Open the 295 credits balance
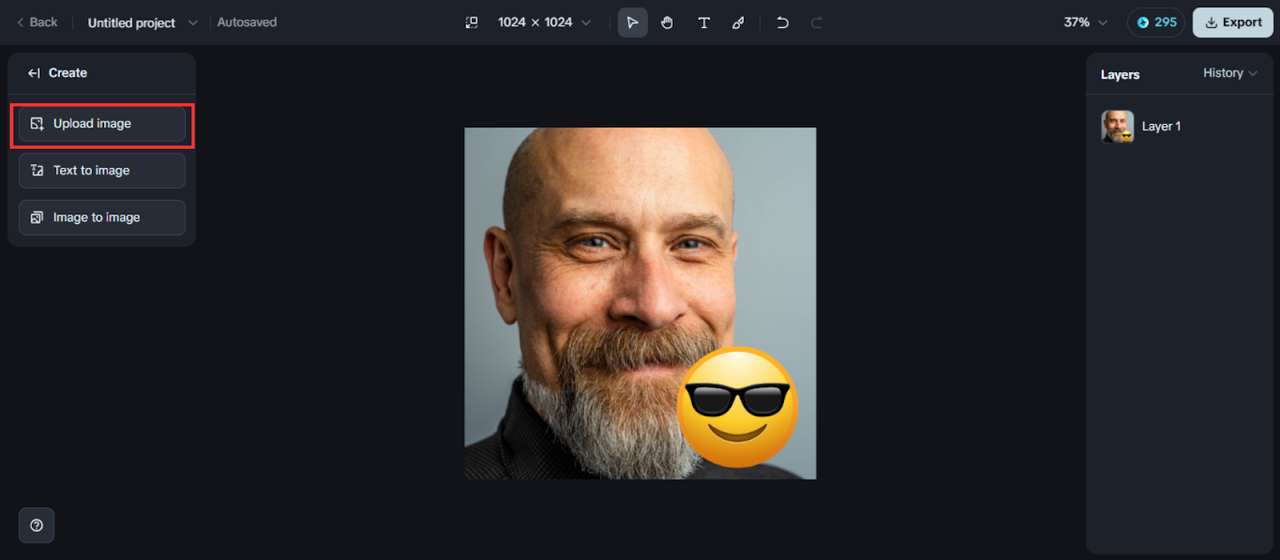The height and width of the screenshot is (560, 1280). click(x=1156, y=22)
